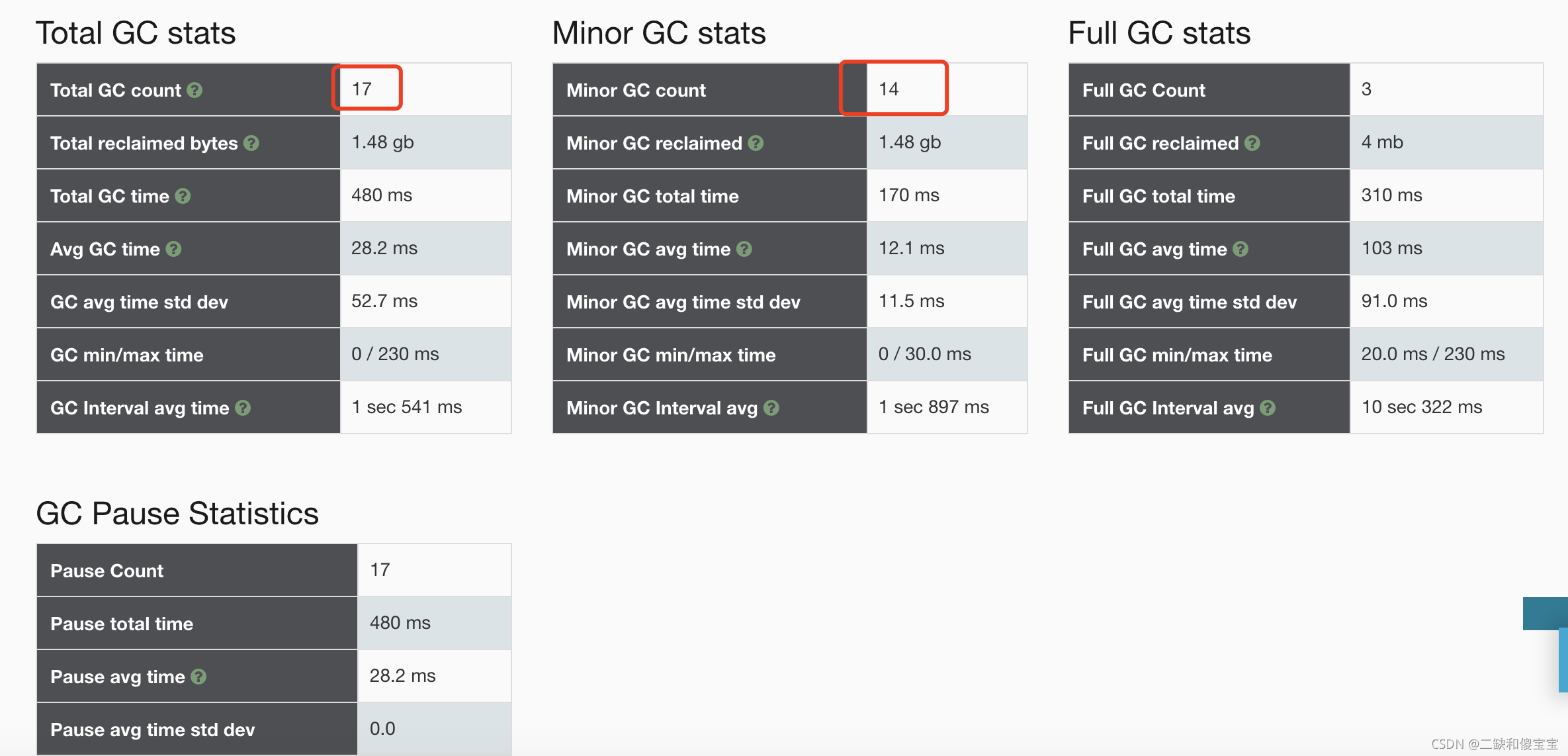Screen dimensions: 1568x756
Task: Click the 52.7 ms std dev value
Action: pyautogui.click(x=384, y=301)
